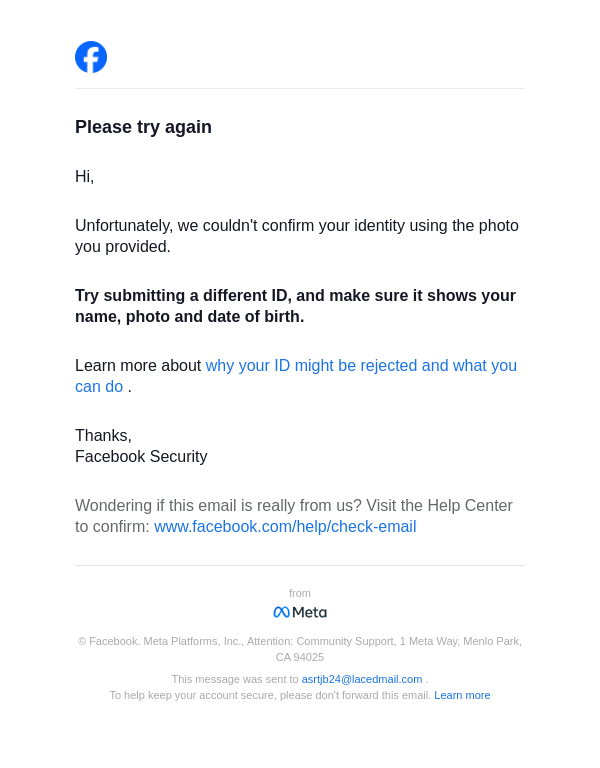Click the "Thanks," sign-off line

[103, 436]
